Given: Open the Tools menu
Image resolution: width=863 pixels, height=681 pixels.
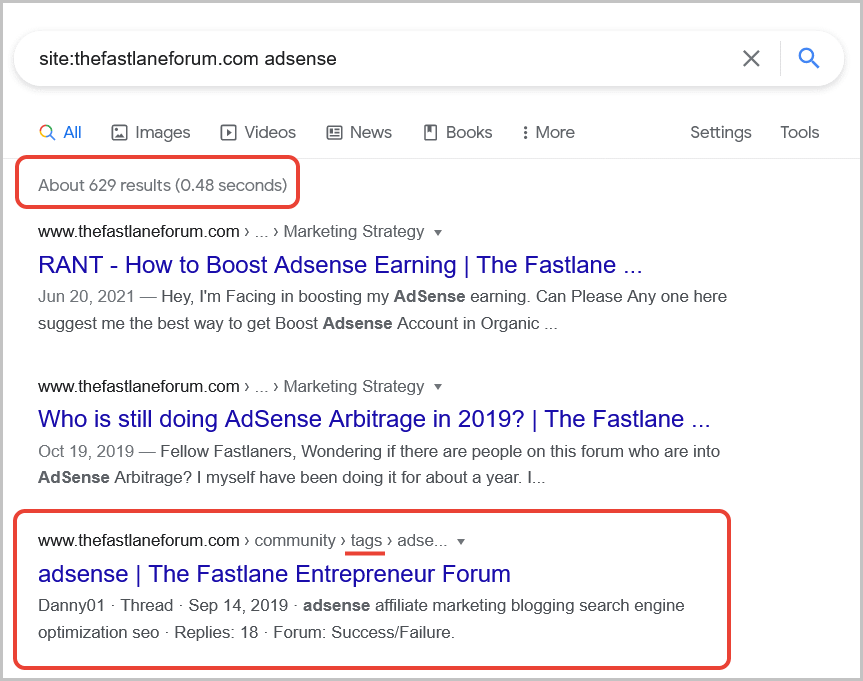Looking at the screenshot, I should pos(799,133).
